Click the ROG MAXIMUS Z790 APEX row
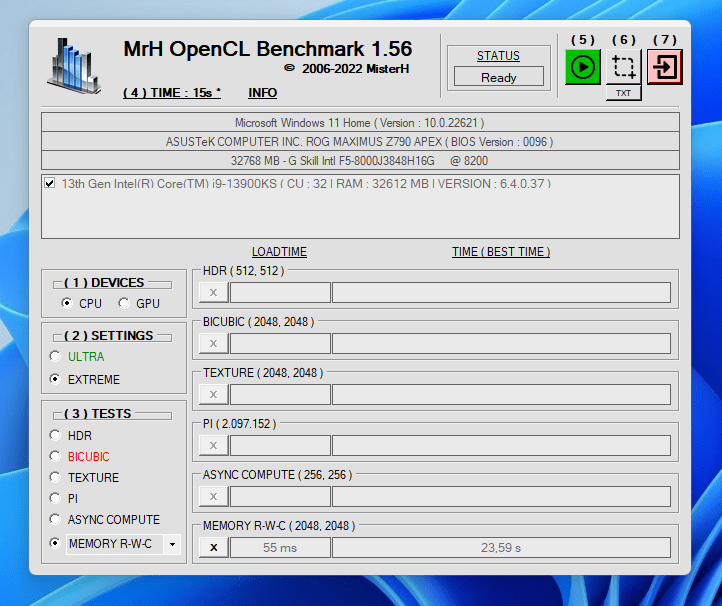Image resolution: width=722 pixels, height=606 pixels. [360, 142]
